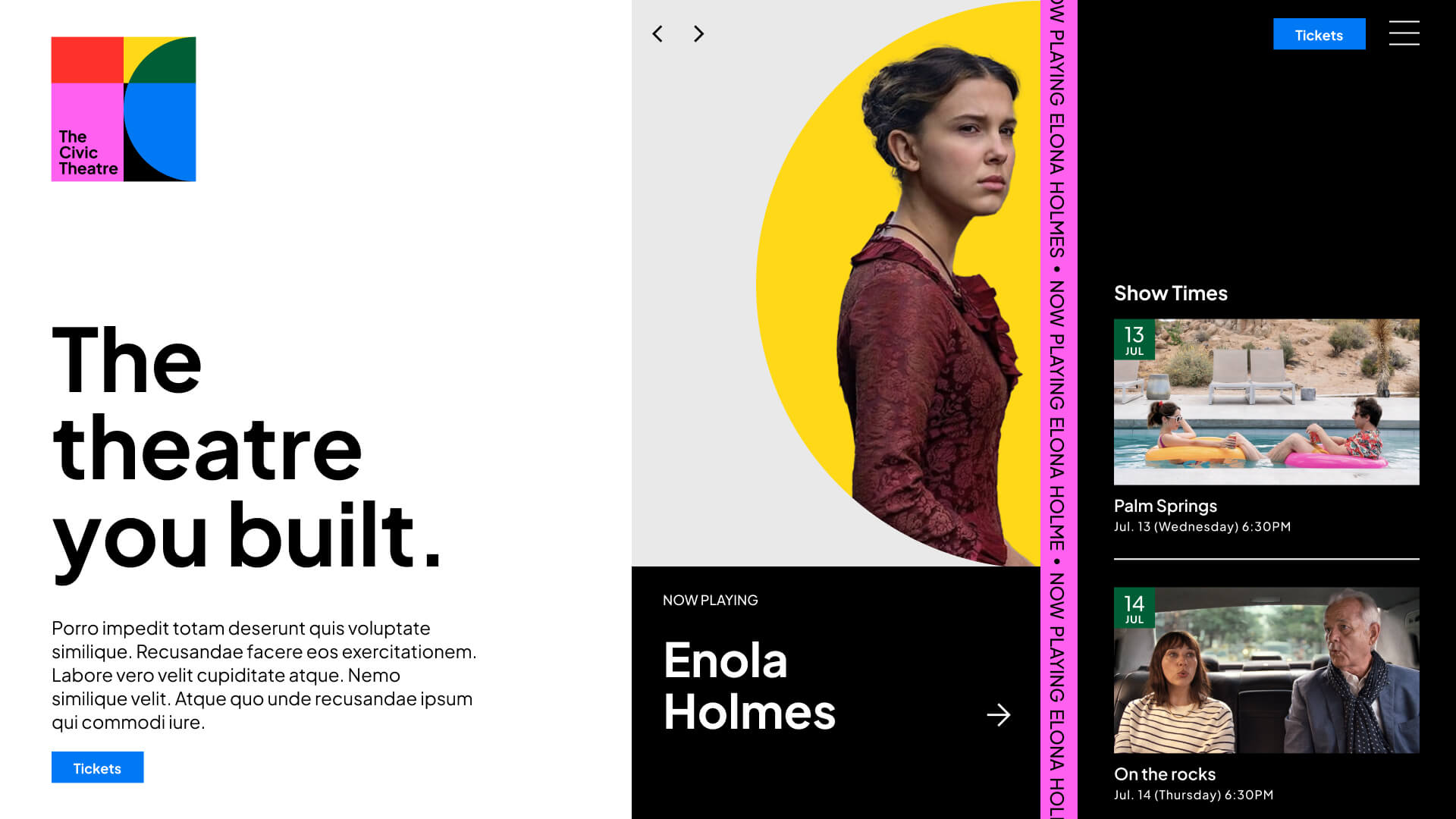Open the Palm Springs movie thumbnail
Image resolution: width=1456 pixels, height=819 pixels.
coord(1266,402)
